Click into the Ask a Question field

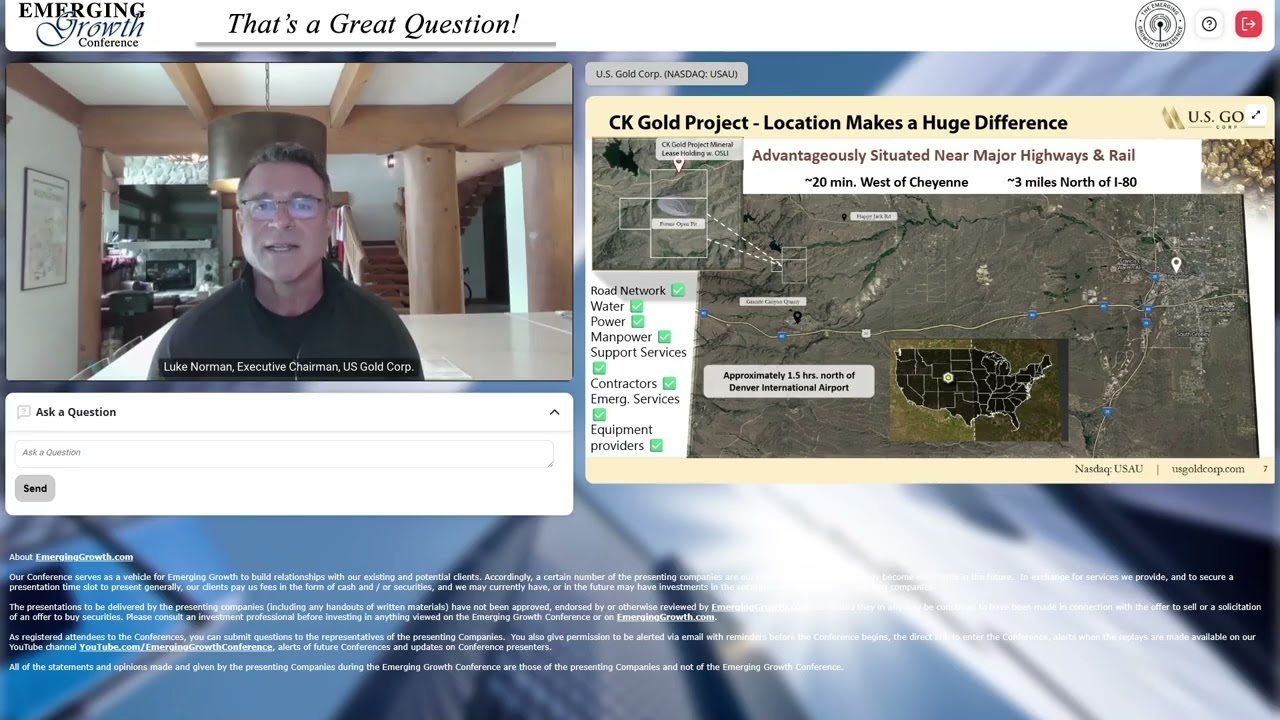(x=284, y=453)
